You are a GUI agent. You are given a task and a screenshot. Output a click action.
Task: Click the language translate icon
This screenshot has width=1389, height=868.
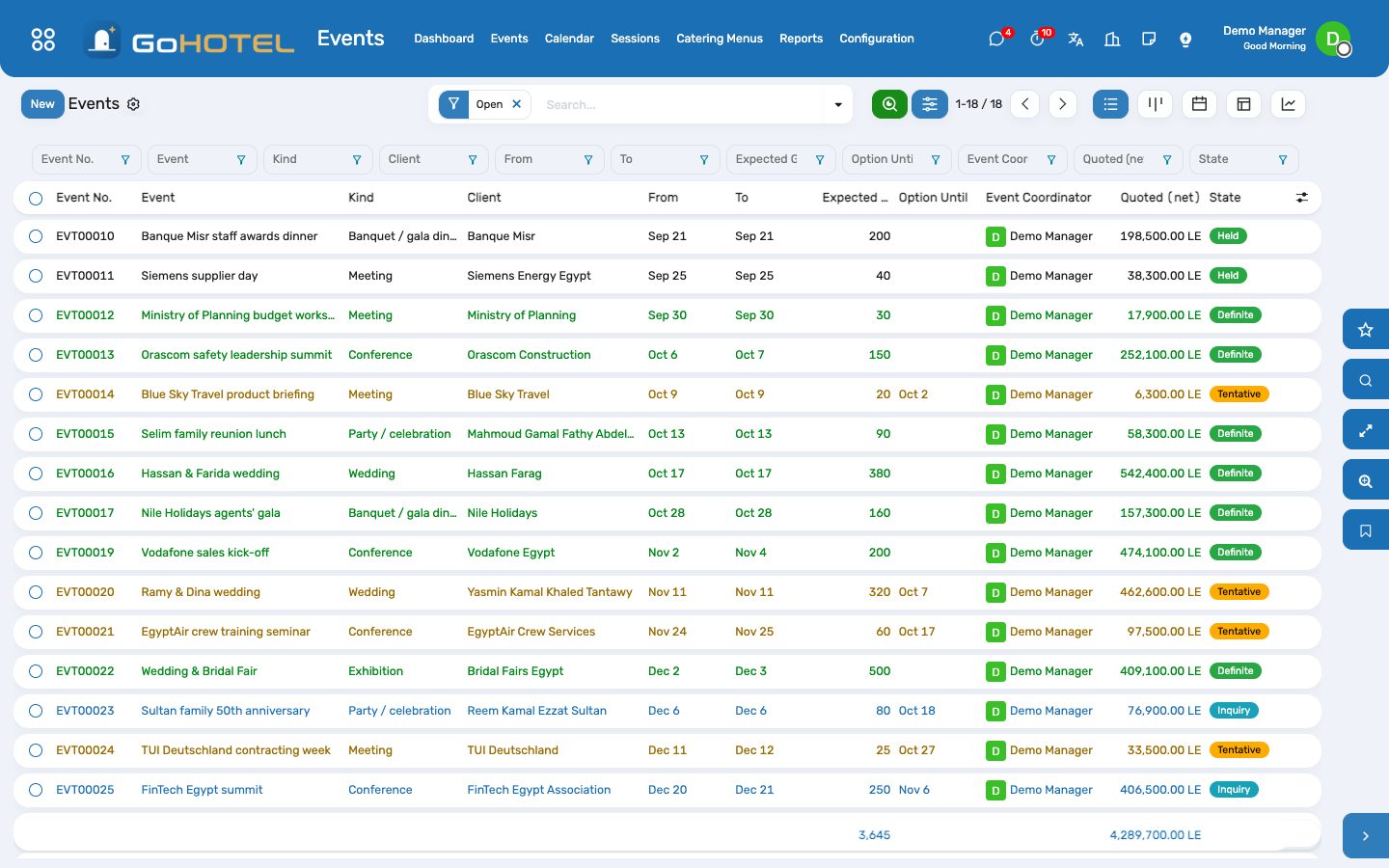[x=1076, y=39]
